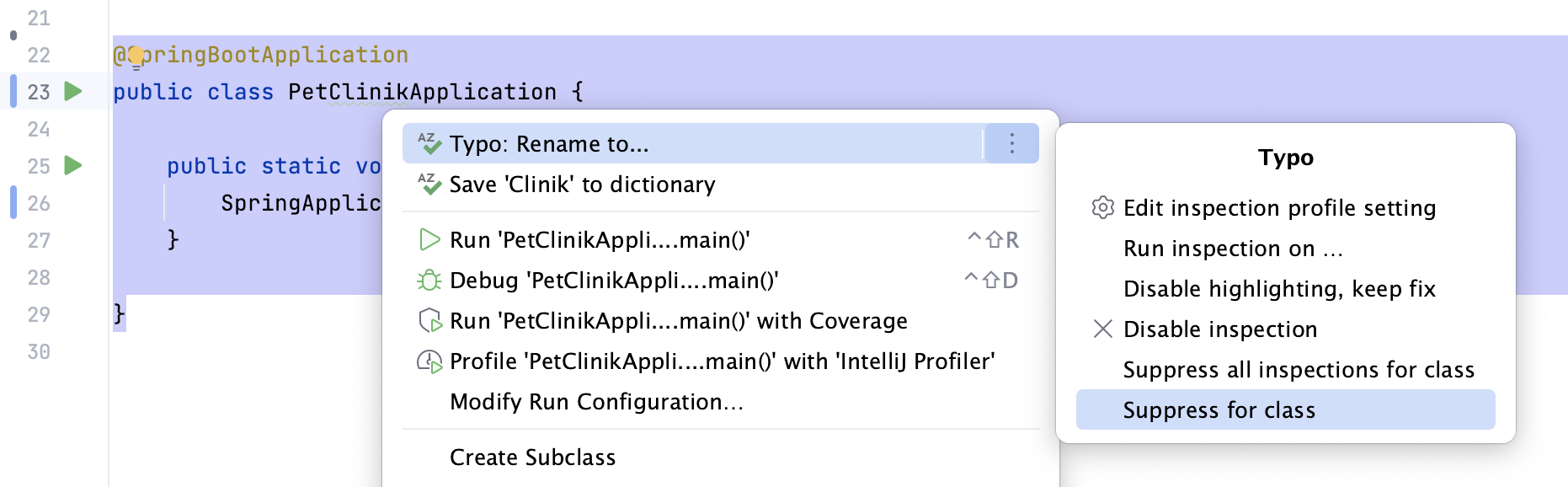Image resolution: width=1568 pixels, height=487 pixels.
Task: Choose Run 'PetClinikAppli....main()' with Coverage
Action: [x=720, y=320]
